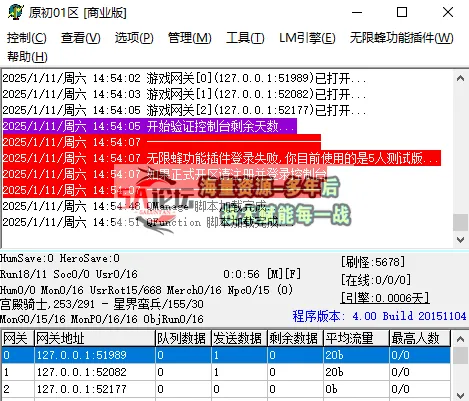Click log panel scroll down arrow

pyautogui.click(x=460, y=240)
